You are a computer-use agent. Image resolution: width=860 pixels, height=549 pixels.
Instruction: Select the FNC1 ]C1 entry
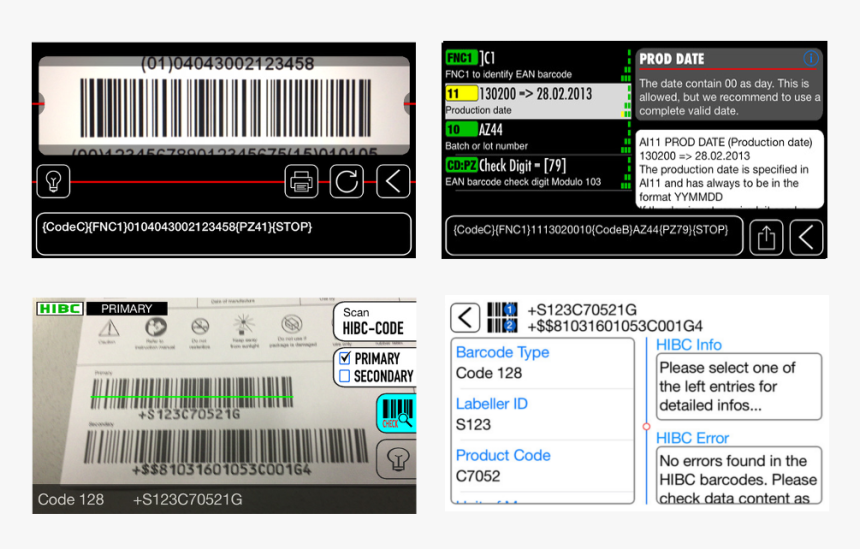(538, 65)
